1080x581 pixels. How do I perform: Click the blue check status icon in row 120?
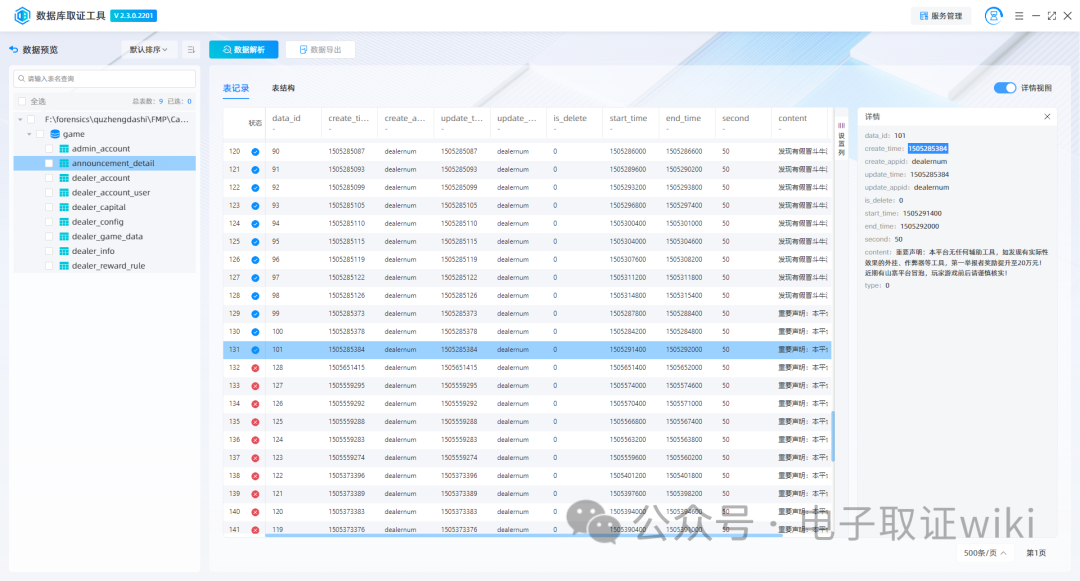[256, 151]
